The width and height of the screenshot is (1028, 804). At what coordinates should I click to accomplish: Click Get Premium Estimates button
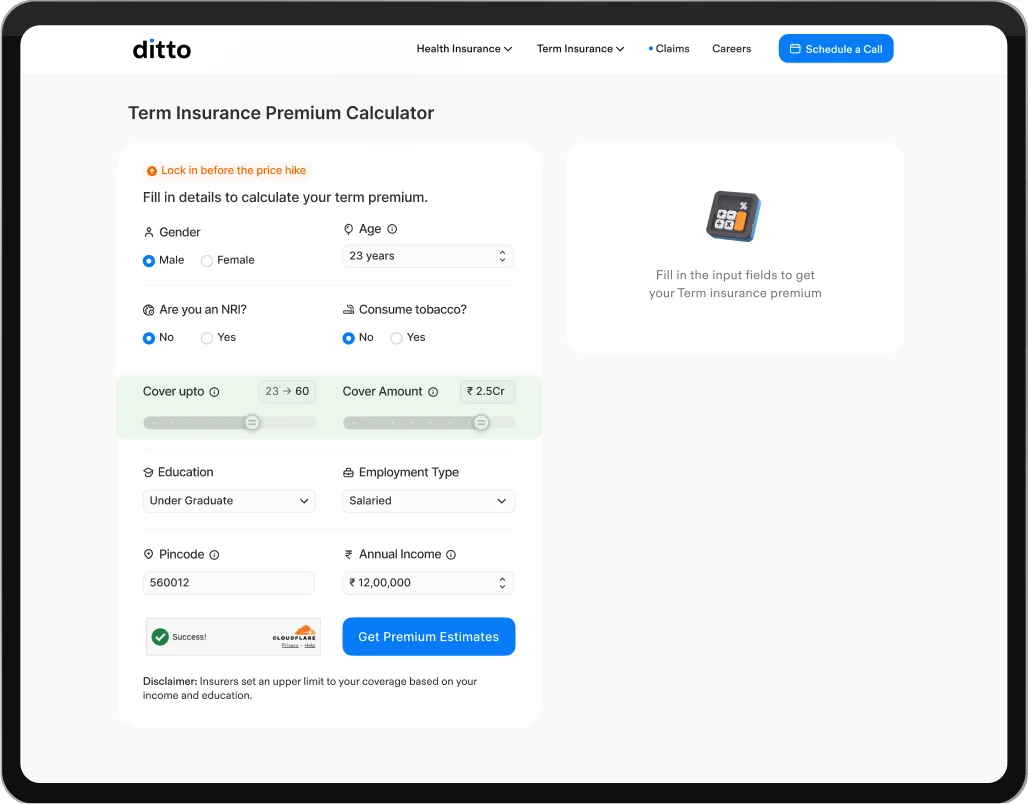point(429,637)
